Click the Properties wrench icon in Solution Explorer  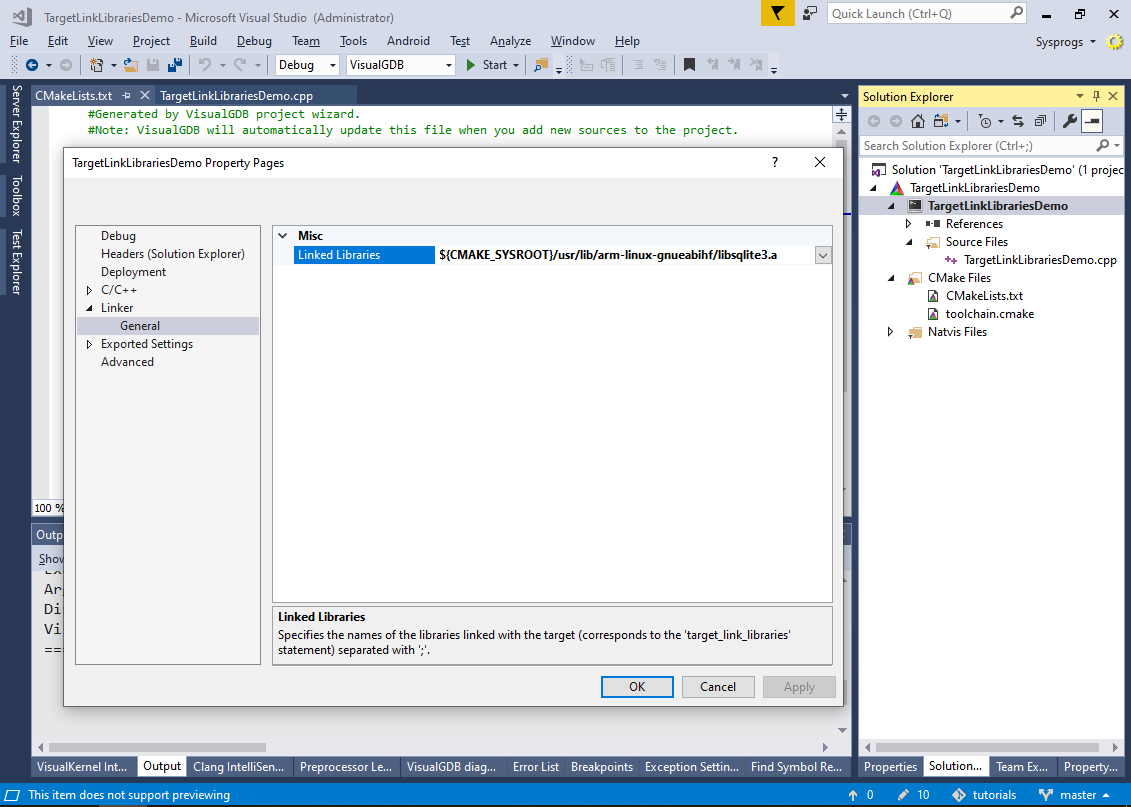(x=1070, y=121)
